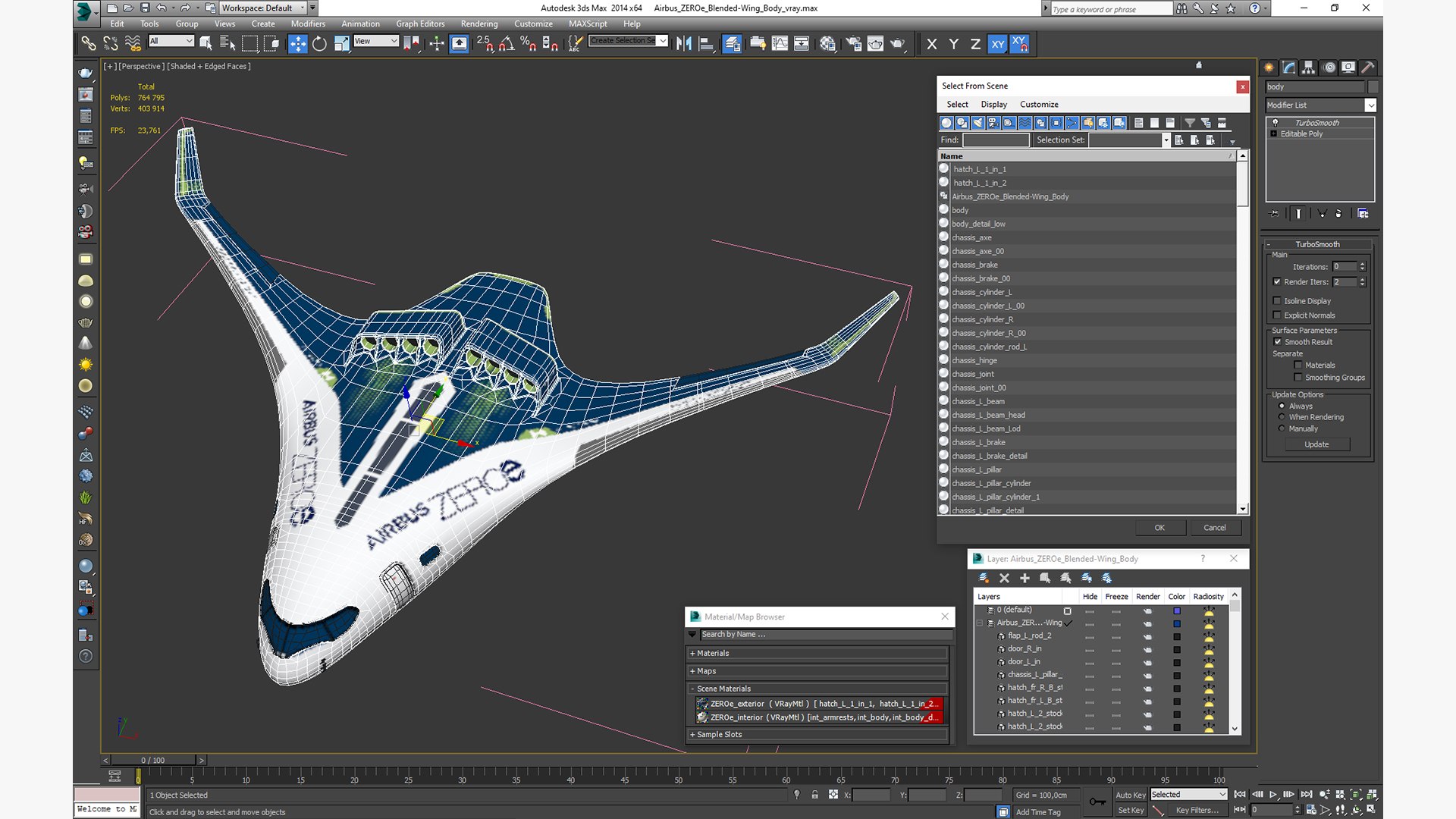Viewport: 1456px width, 819px height.
Task: Click the Set Key button
Action: click(1131, 810)
